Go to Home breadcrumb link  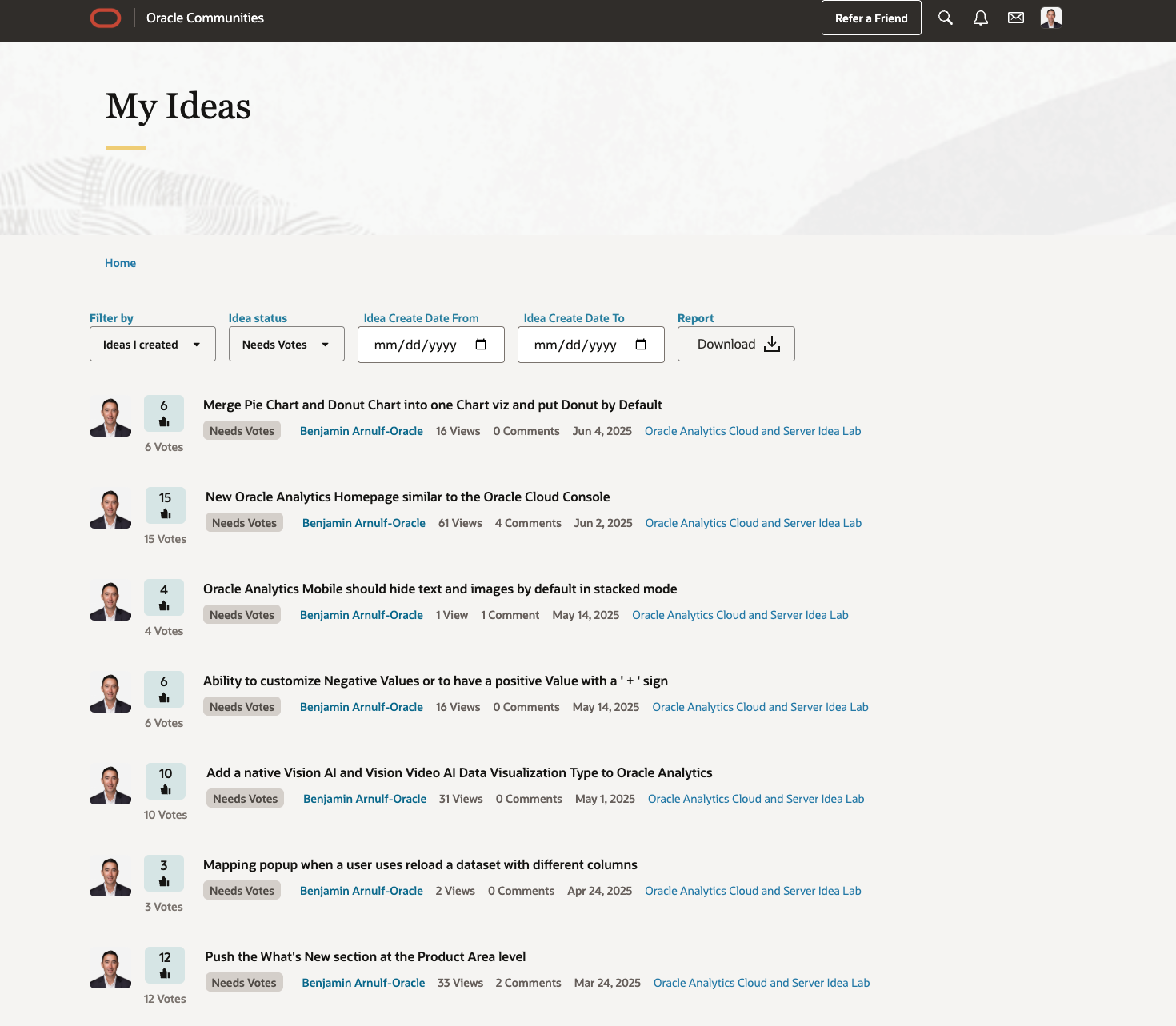click(x=120, y=263)
